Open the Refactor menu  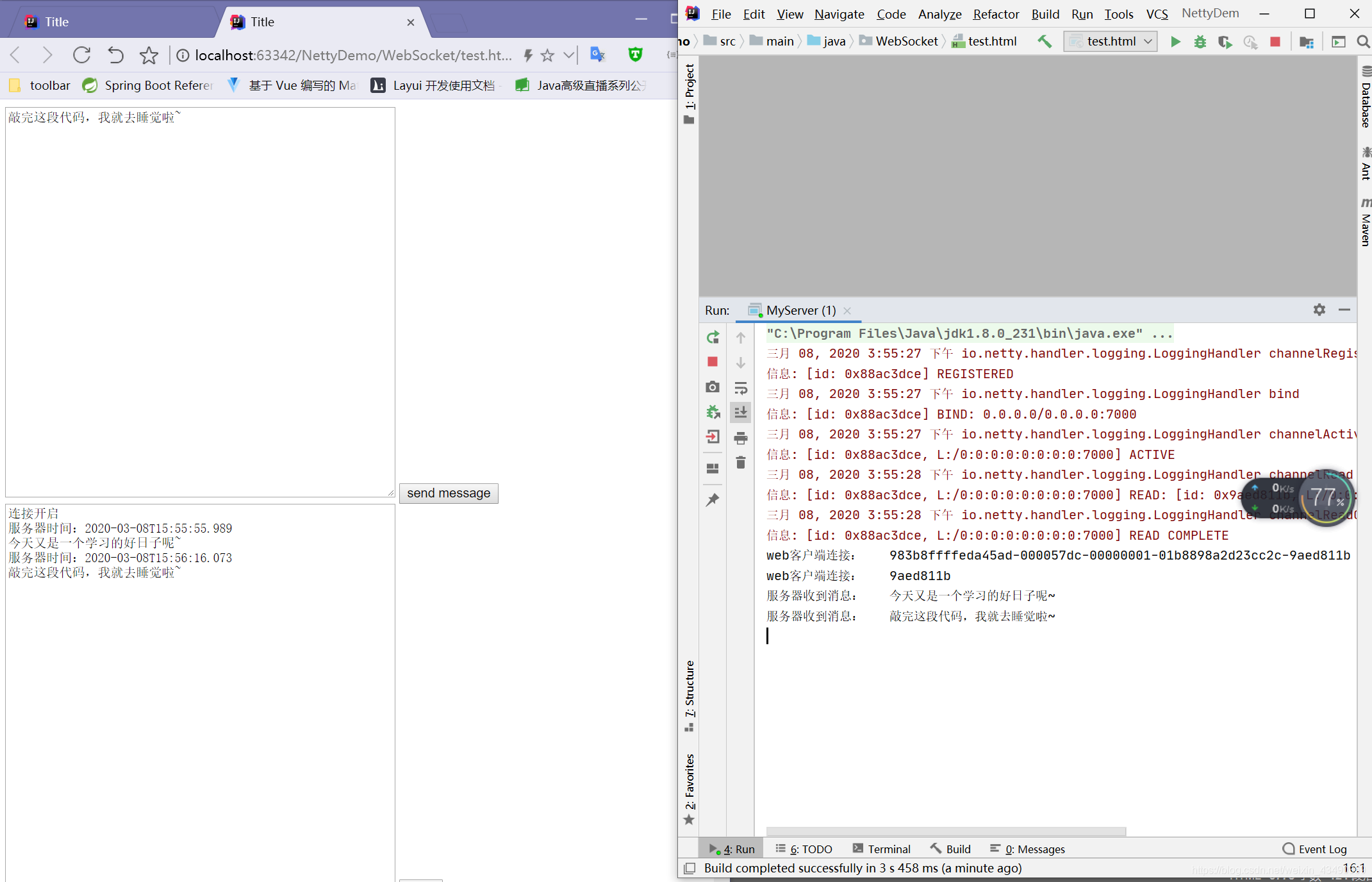(x=996, y=14)
